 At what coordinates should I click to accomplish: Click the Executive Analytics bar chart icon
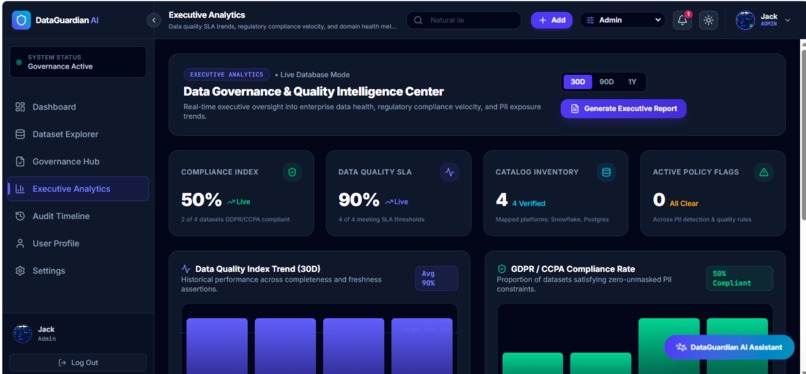[x=20, y=189]
